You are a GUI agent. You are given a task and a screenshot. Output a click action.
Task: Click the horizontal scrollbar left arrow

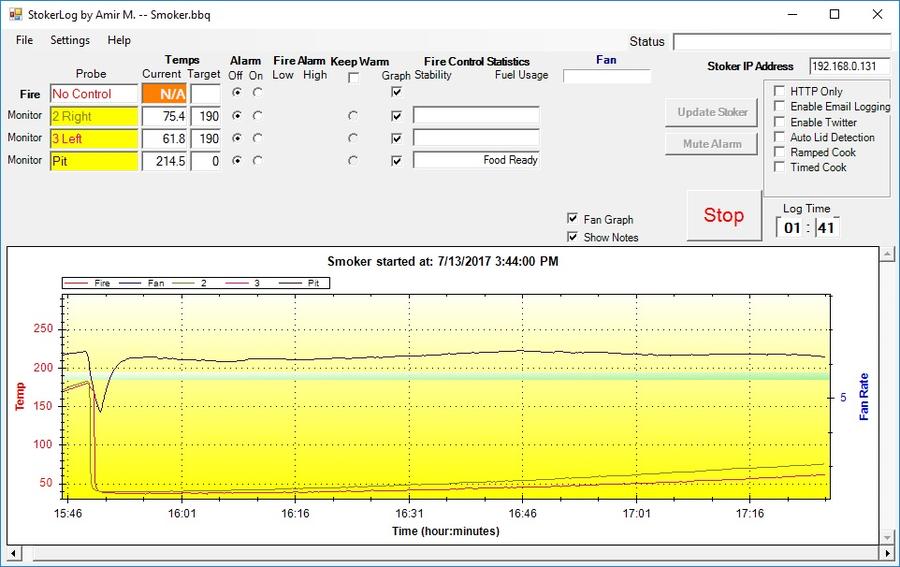pos(15,553)
